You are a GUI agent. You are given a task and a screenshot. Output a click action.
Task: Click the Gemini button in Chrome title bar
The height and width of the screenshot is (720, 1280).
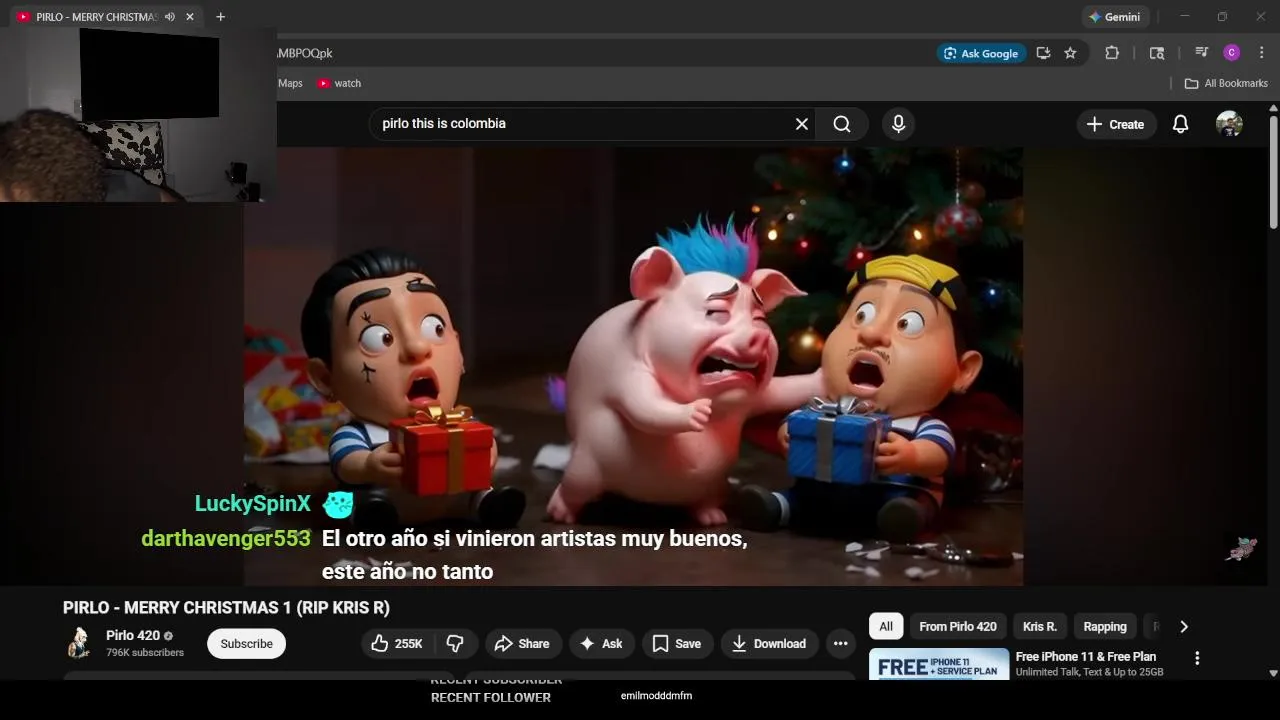click(x=1115, y=17)
